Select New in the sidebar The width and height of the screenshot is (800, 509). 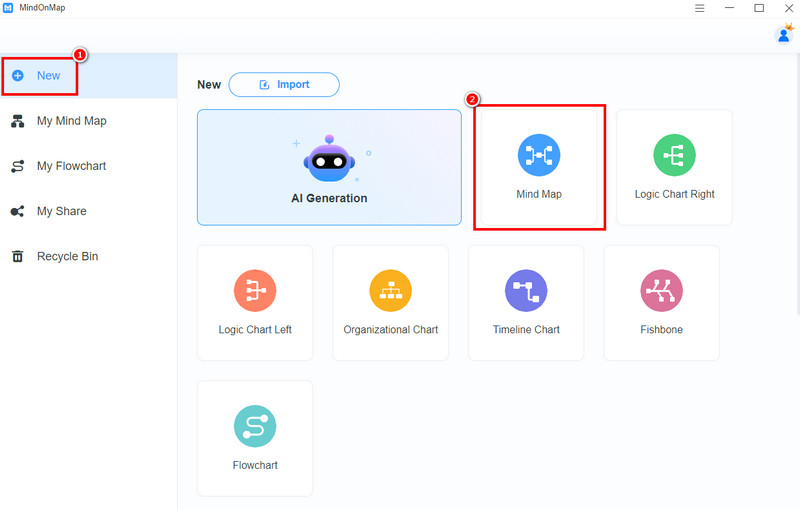pyautogui.click(x=48, y=75)
